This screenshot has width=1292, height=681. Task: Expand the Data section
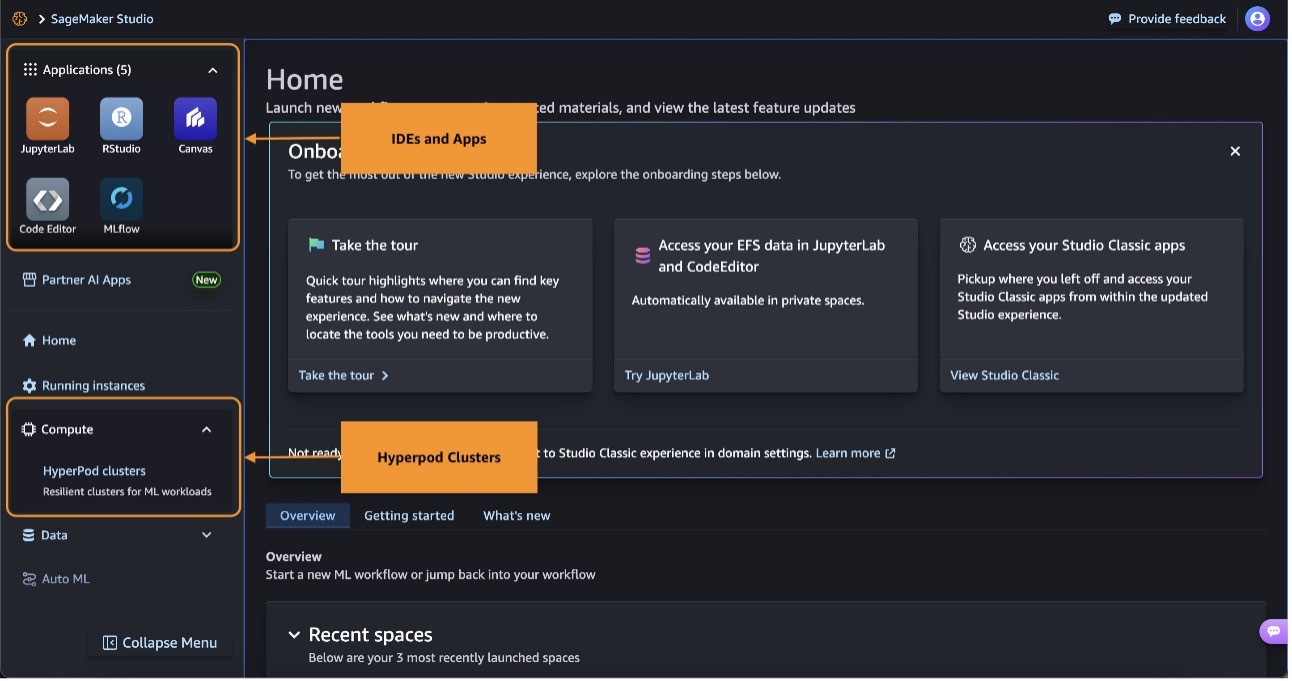point(206,535)
